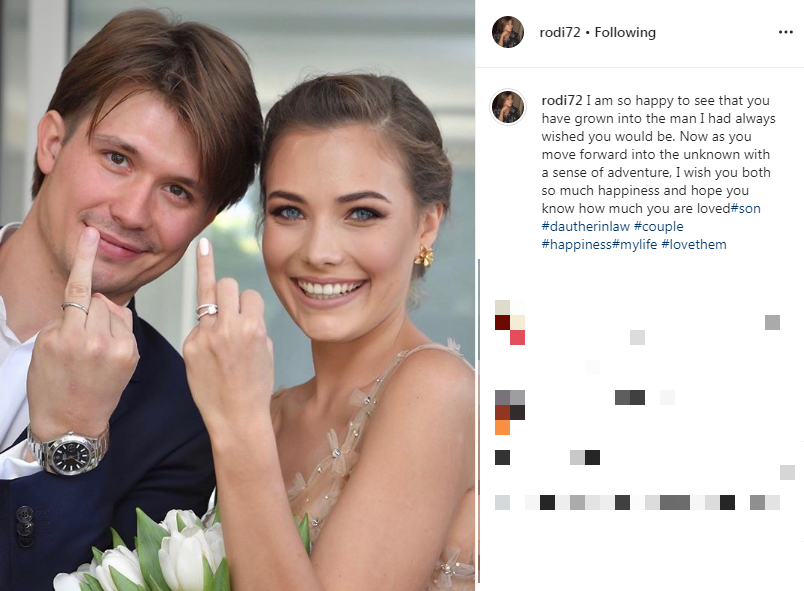Open the post options three-dot menu
The width and height of the screenshot is (804, 591).
click(785, 32)
